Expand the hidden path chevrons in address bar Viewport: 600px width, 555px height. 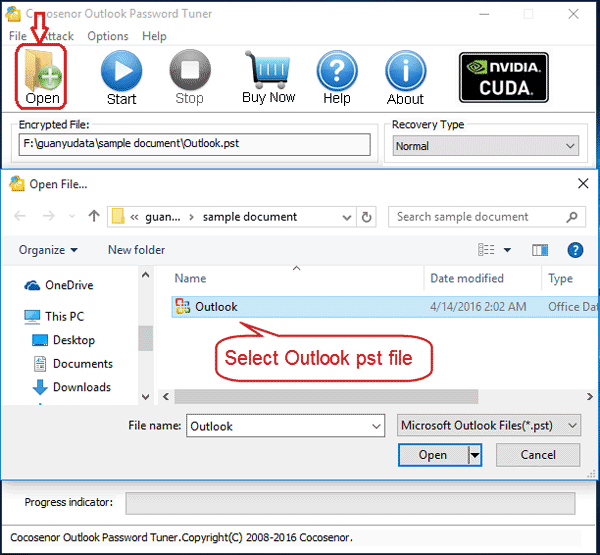click(134, 217)
